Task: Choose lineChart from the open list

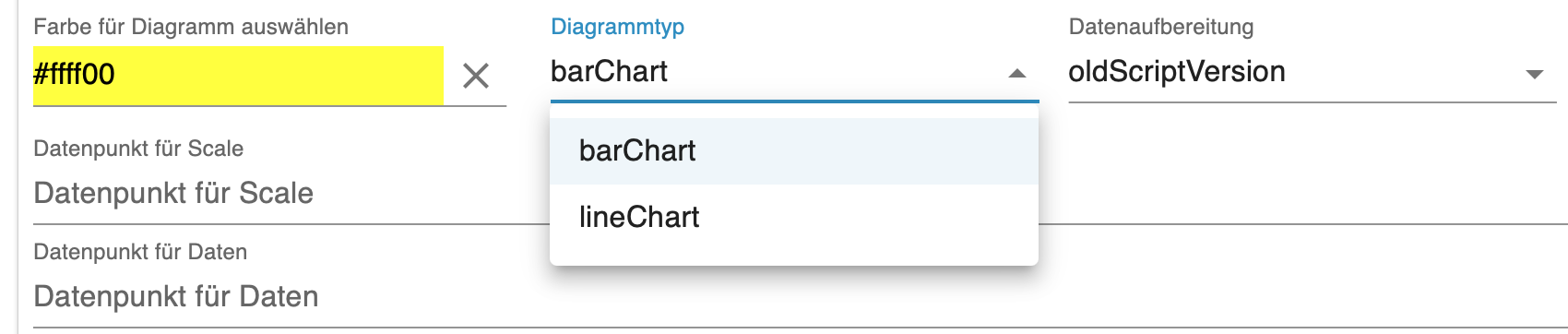Action: [x=794, y=217]
